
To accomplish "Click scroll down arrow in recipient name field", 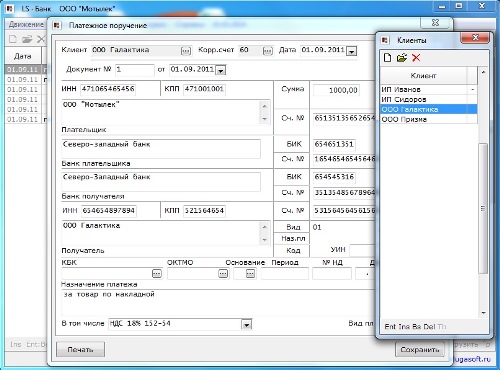I will (264, 240).
